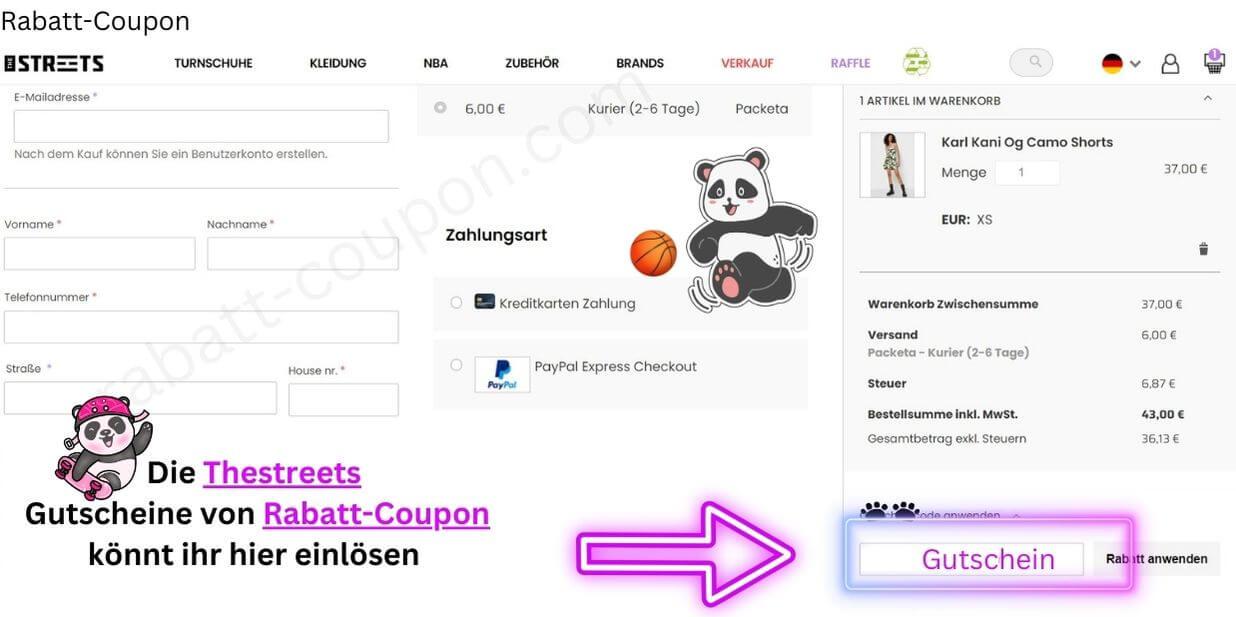Viewport: 1236px width, 617px height.
Task: Click the green recycle badge icon
Action: (x=916, y=62)
